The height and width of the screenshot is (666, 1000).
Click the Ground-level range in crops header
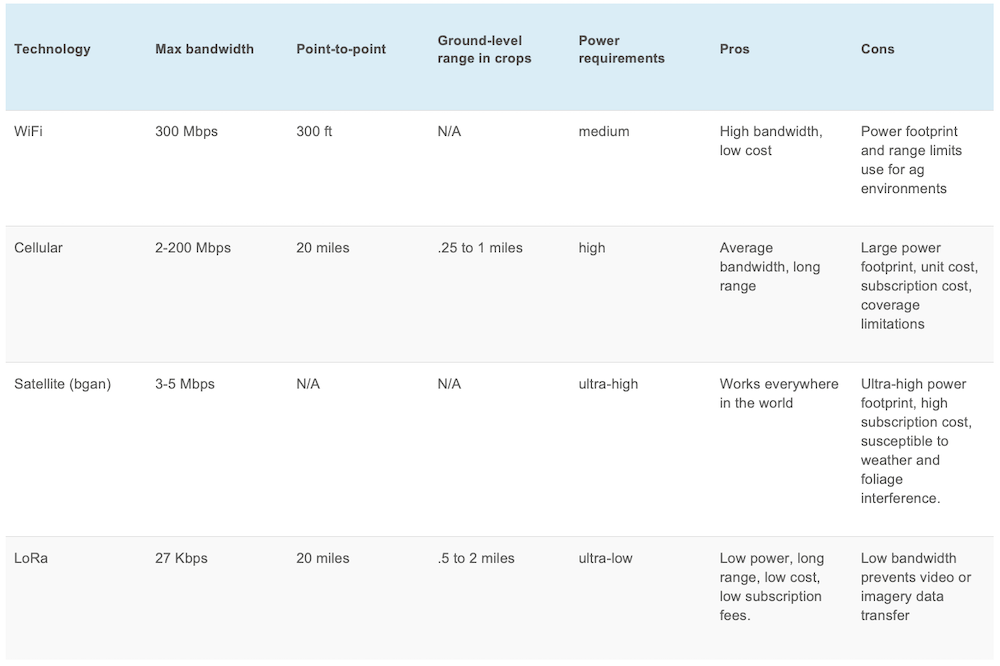484,50
